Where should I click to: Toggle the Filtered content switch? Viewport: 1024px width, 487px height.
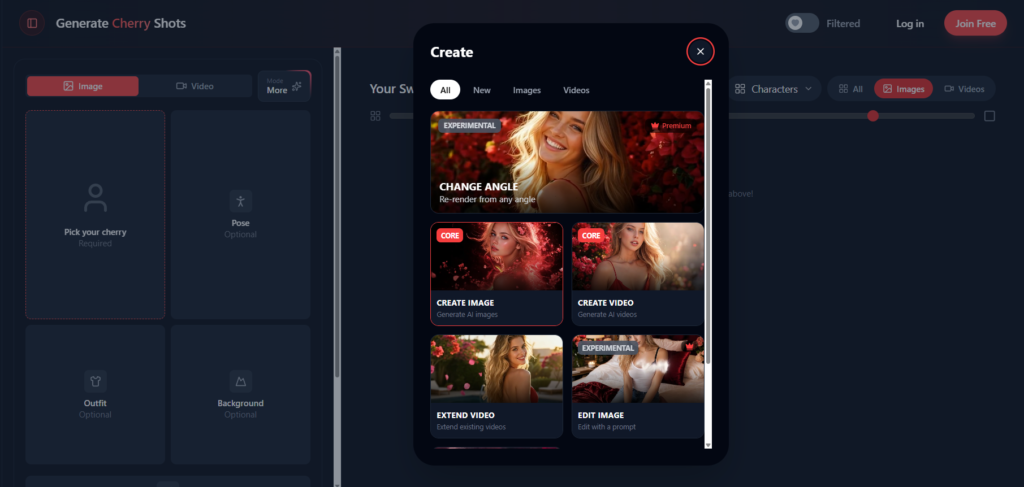pos(802,23)
